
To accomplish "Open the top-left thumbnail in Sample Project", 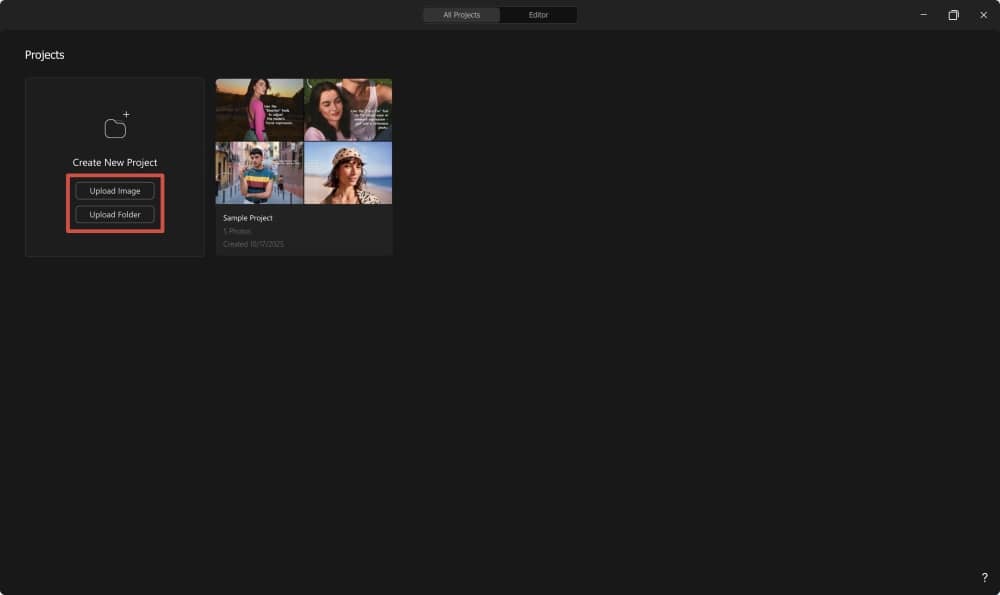I will point(259,108).
